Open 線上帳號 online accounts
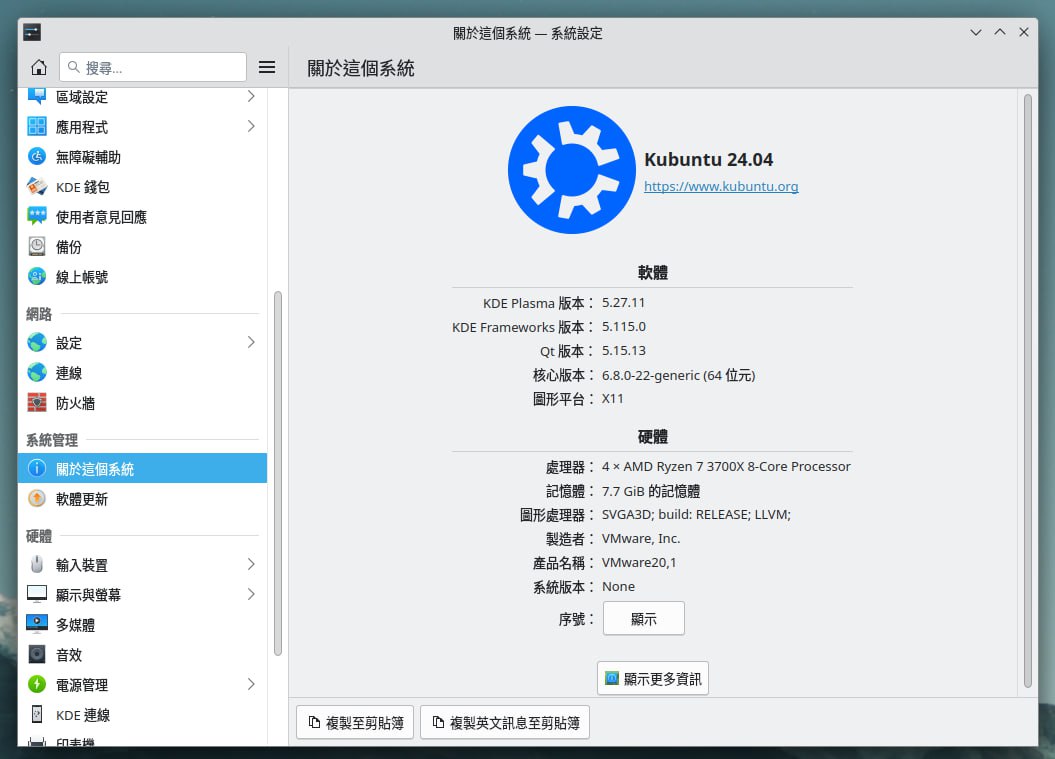This screenshot has width=1055, height=759. click(x=82, y=277)
